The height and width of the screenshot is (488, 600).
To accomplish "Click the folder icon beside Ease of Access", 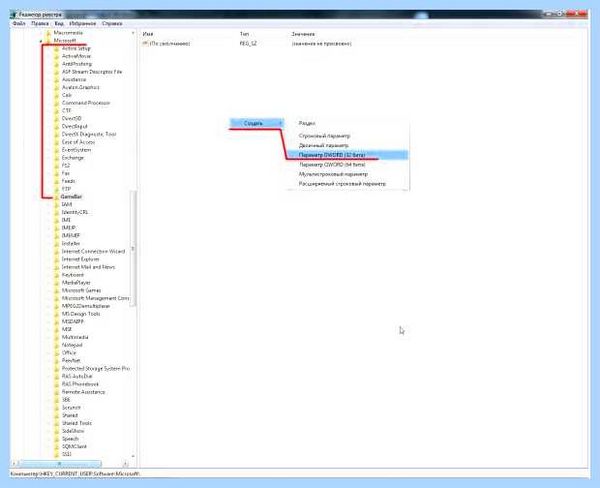I will tap(57, 142).
